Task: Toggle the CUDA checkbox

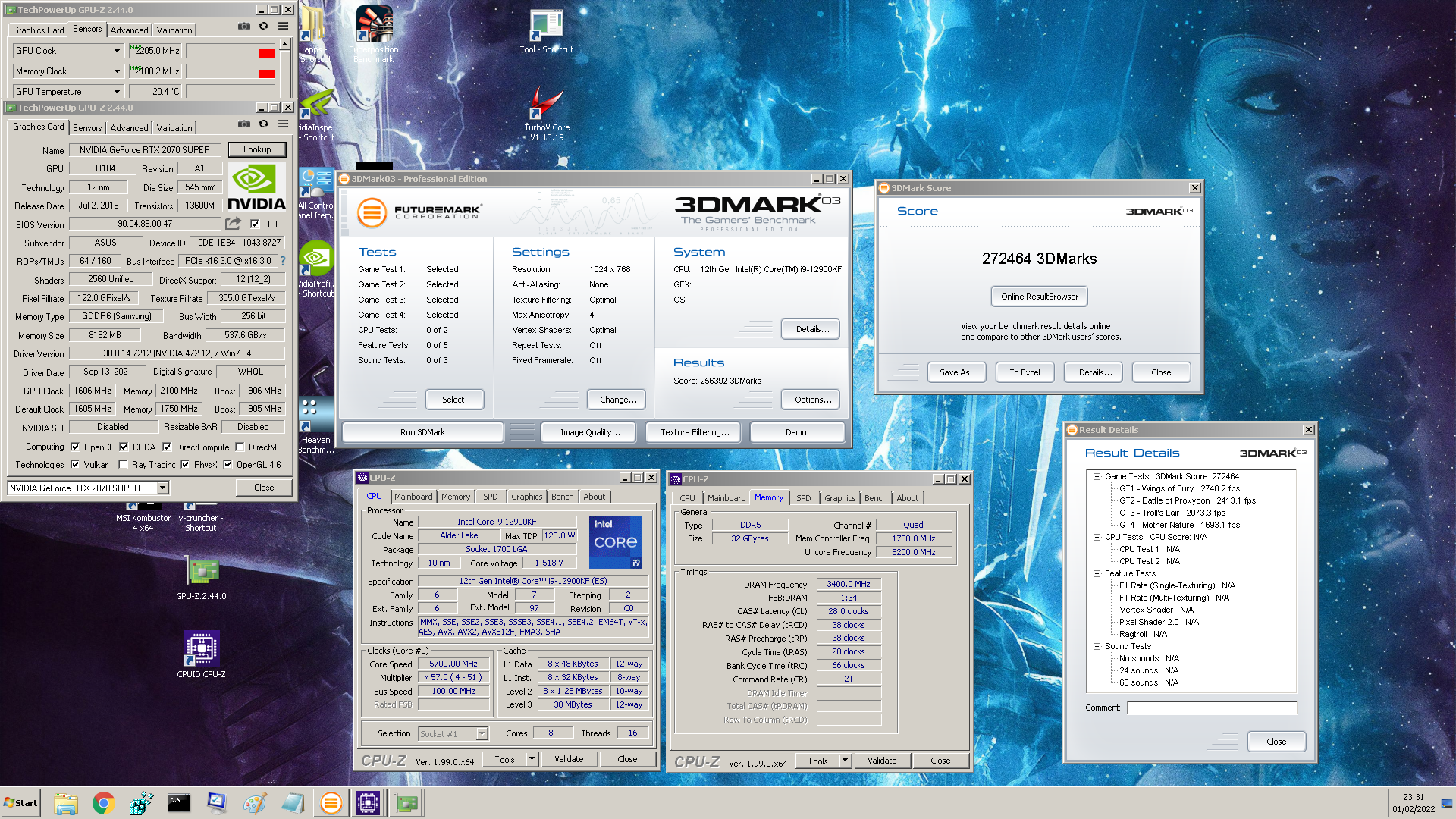Action: coord(123,447)
